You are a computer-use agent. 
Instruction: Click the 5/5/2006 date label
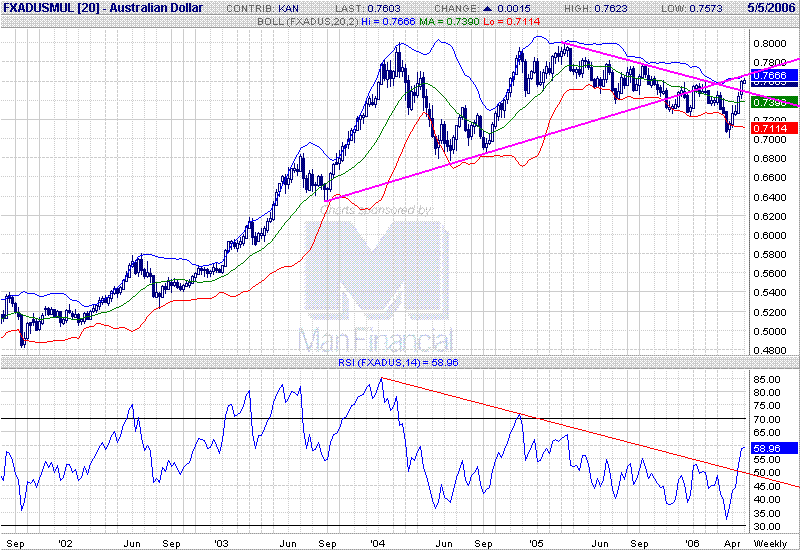[771, 8]
